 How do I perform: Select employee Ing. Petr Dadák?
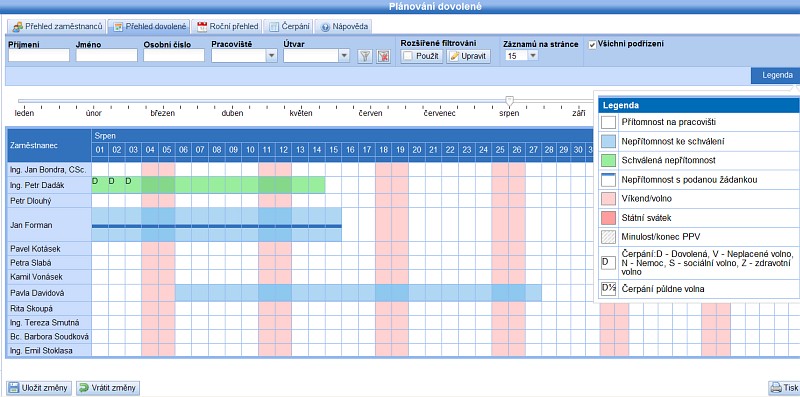point(48,185)
